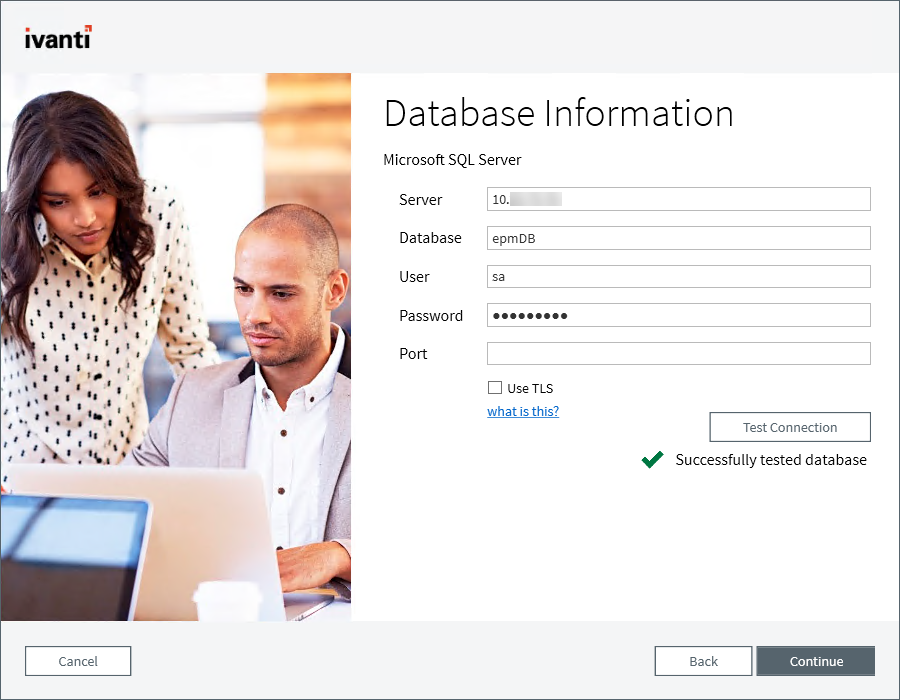900x700 pixels.
Task: Open the "what is this?" help link
Action: coord(522,411)
